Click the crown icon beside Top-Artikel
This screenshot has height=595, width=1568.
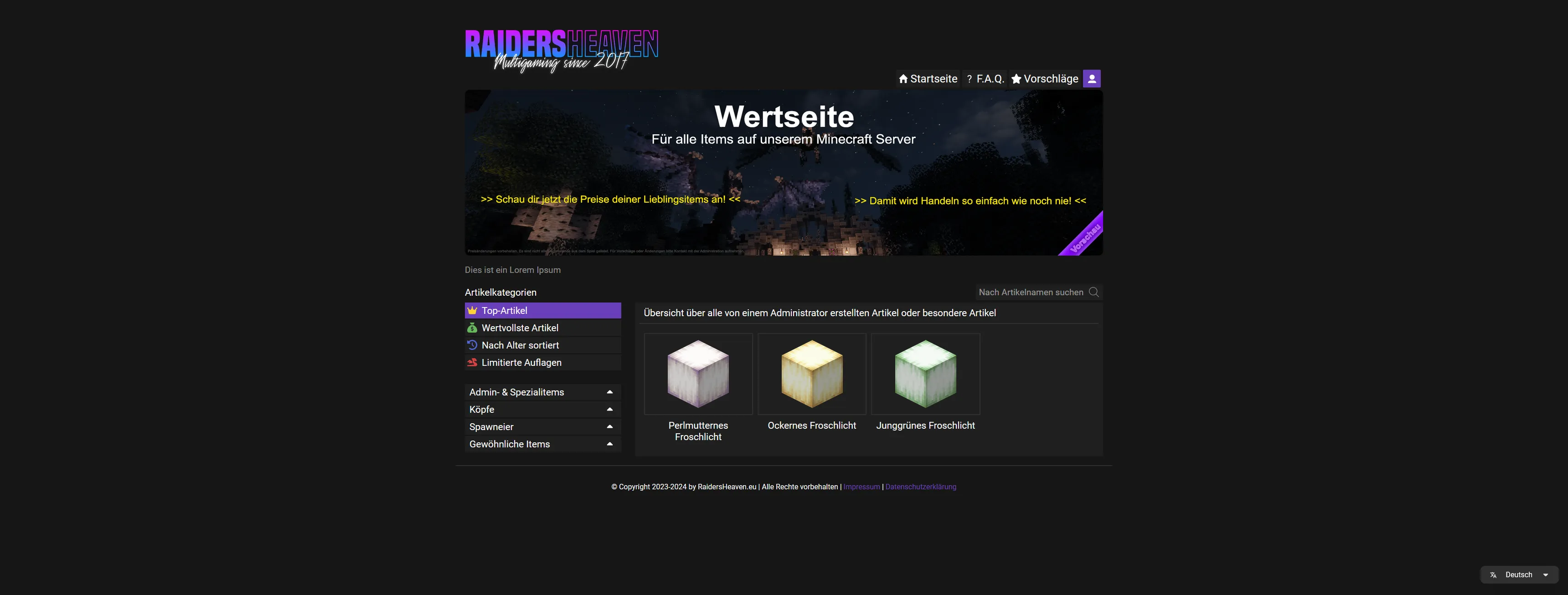tap(472, 310)
